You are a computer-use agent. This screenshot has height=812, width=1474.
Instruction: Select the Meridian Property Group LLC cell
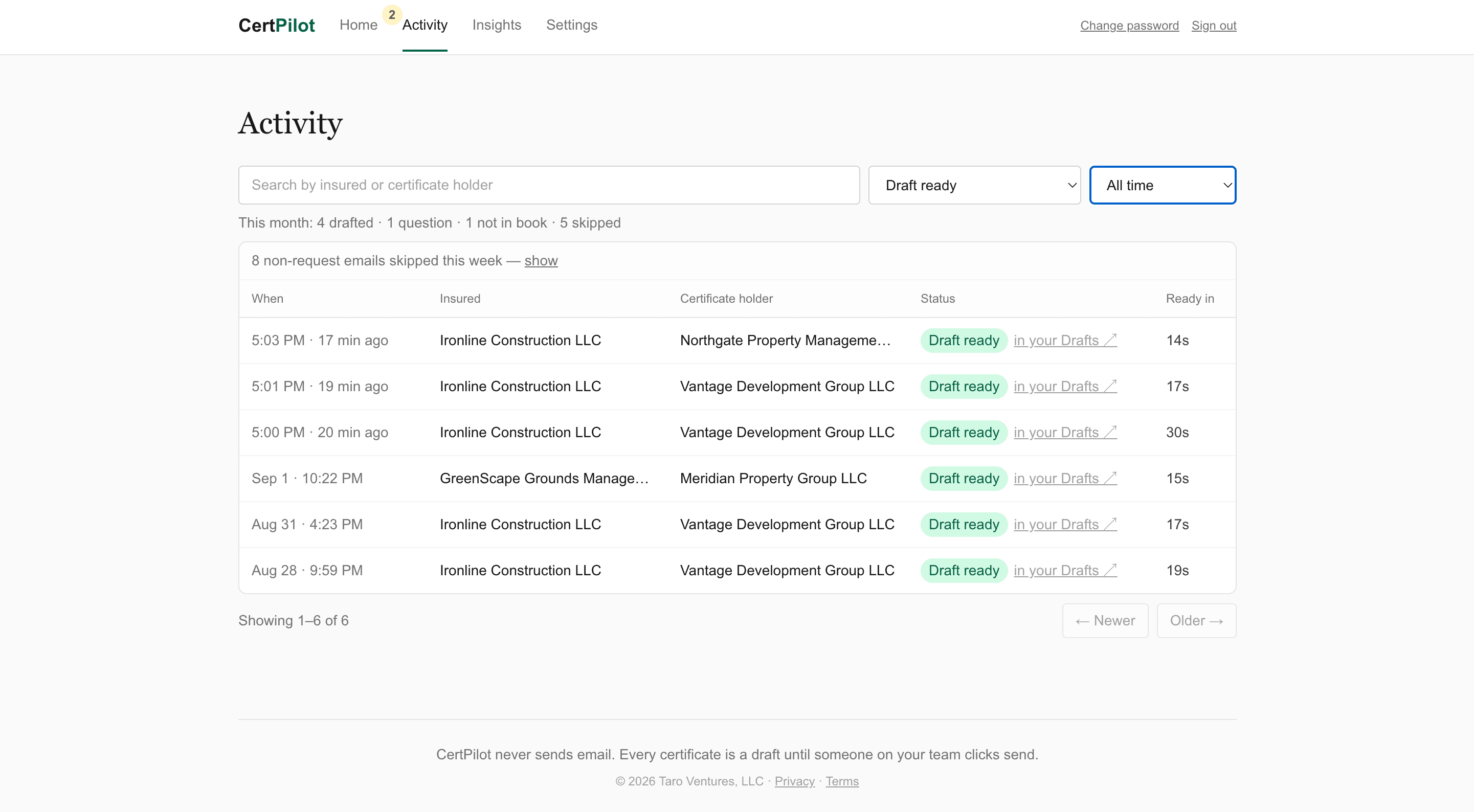[x=773, y=479]
